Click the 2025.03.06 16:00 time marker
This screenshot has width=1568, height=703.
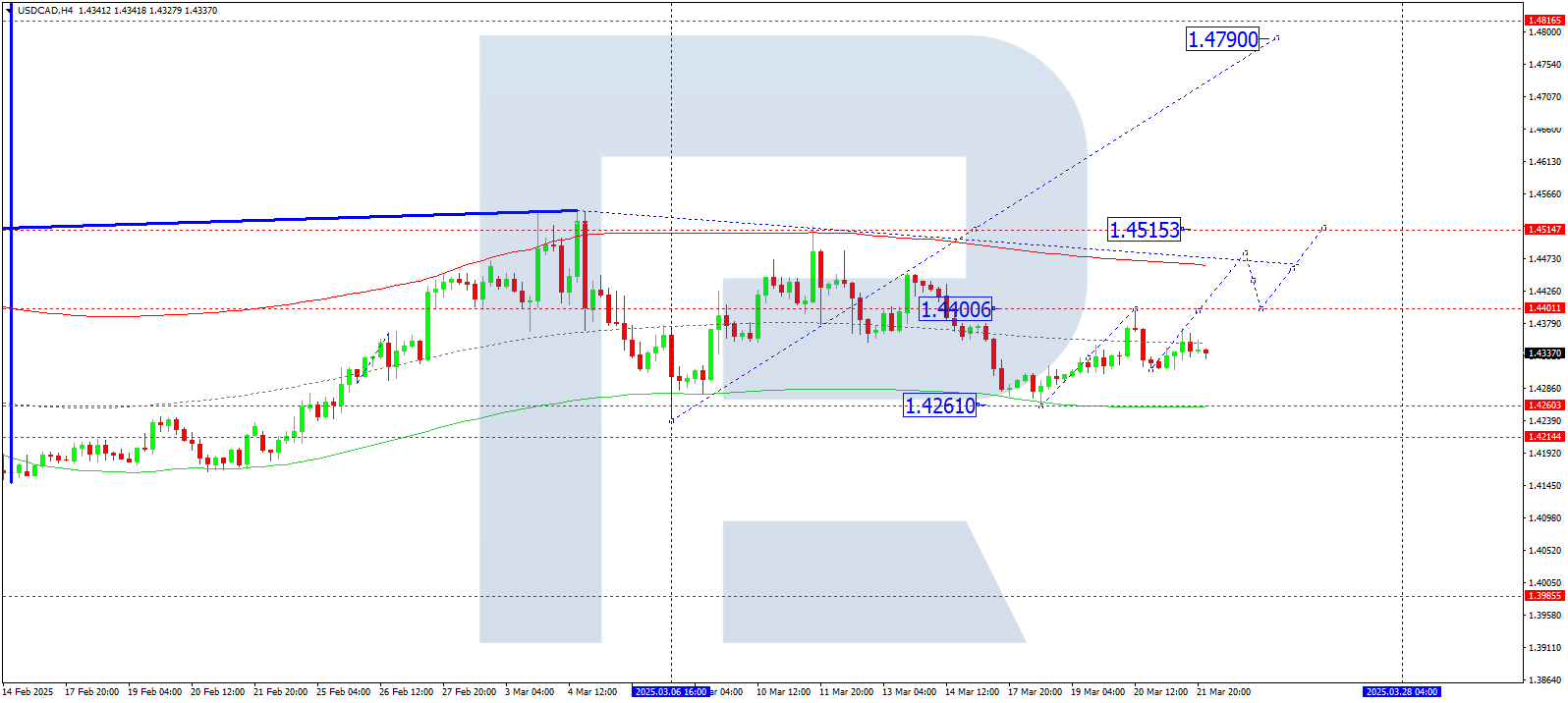(x=671, y=692)
